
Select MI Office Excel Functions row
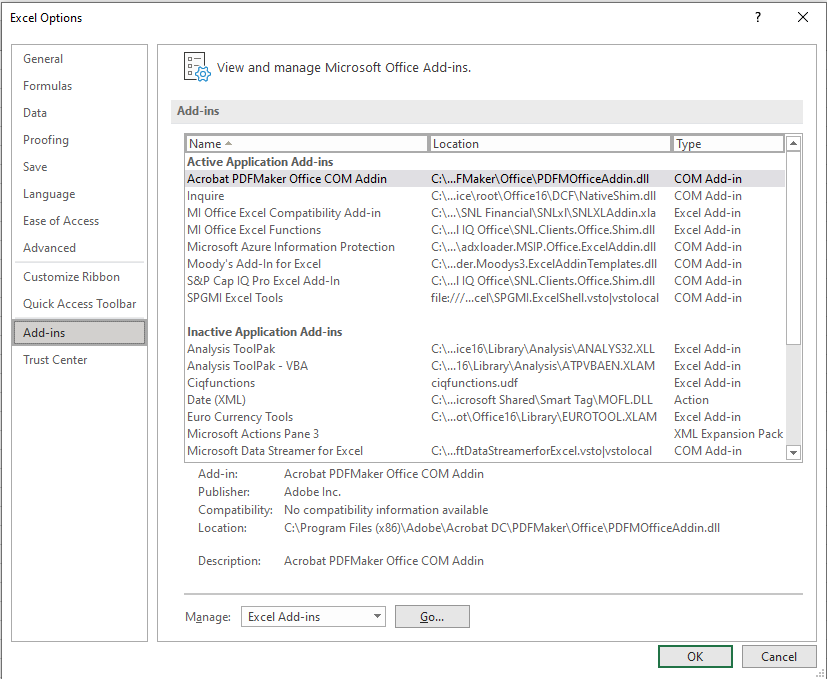point(485,229)
